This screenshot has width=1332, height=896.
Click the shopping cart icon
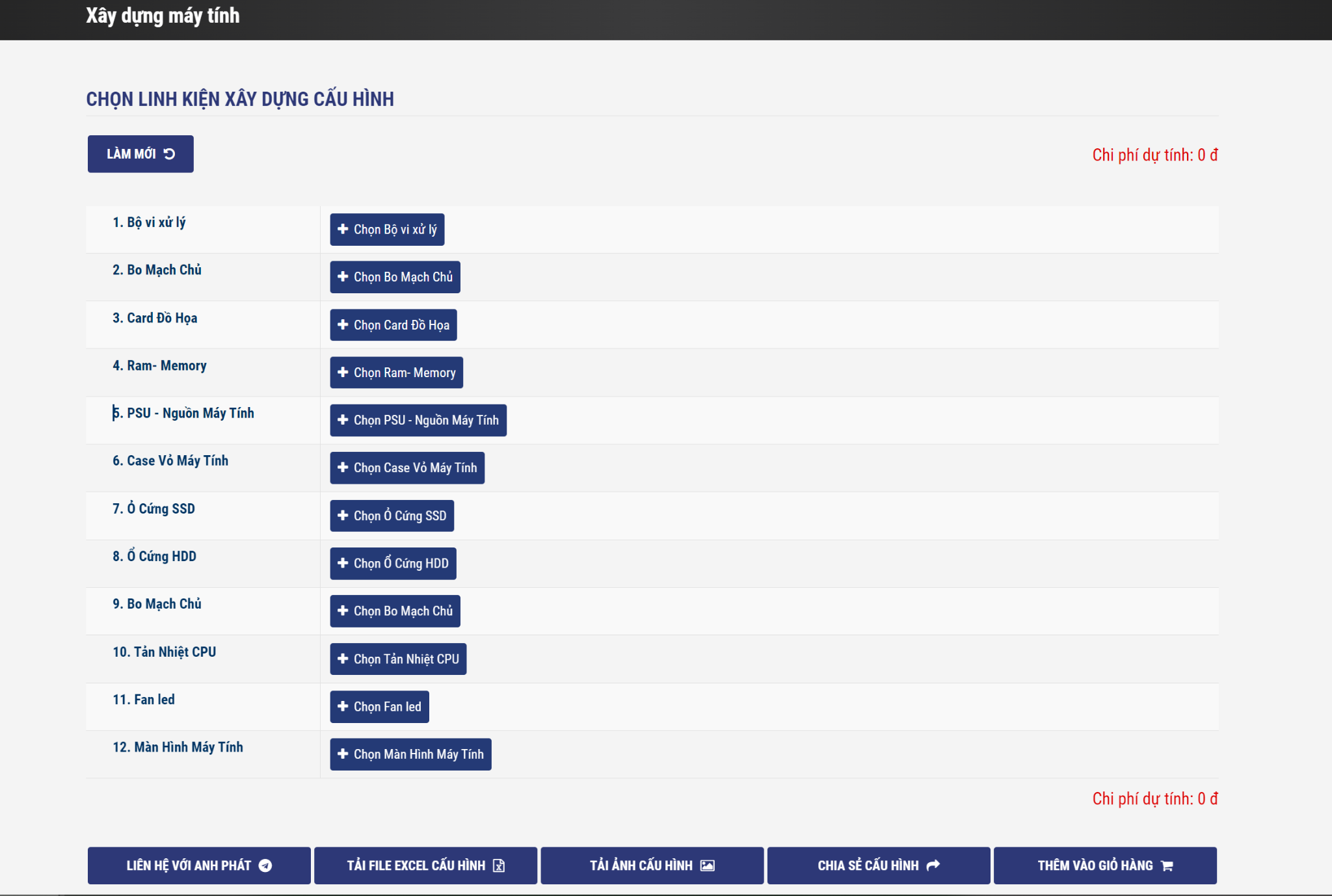[x=1167, y=865]
